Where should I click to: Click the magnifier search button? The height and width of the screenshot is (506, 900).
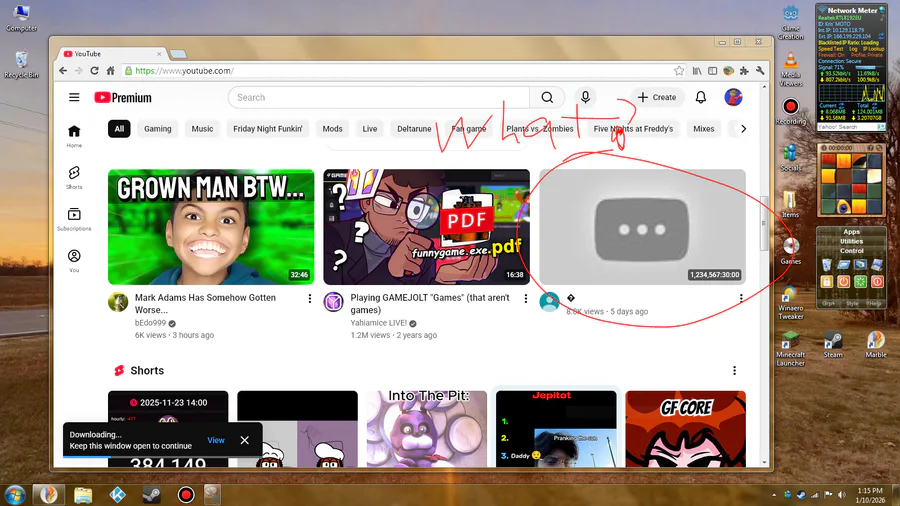tap(547, 98)
